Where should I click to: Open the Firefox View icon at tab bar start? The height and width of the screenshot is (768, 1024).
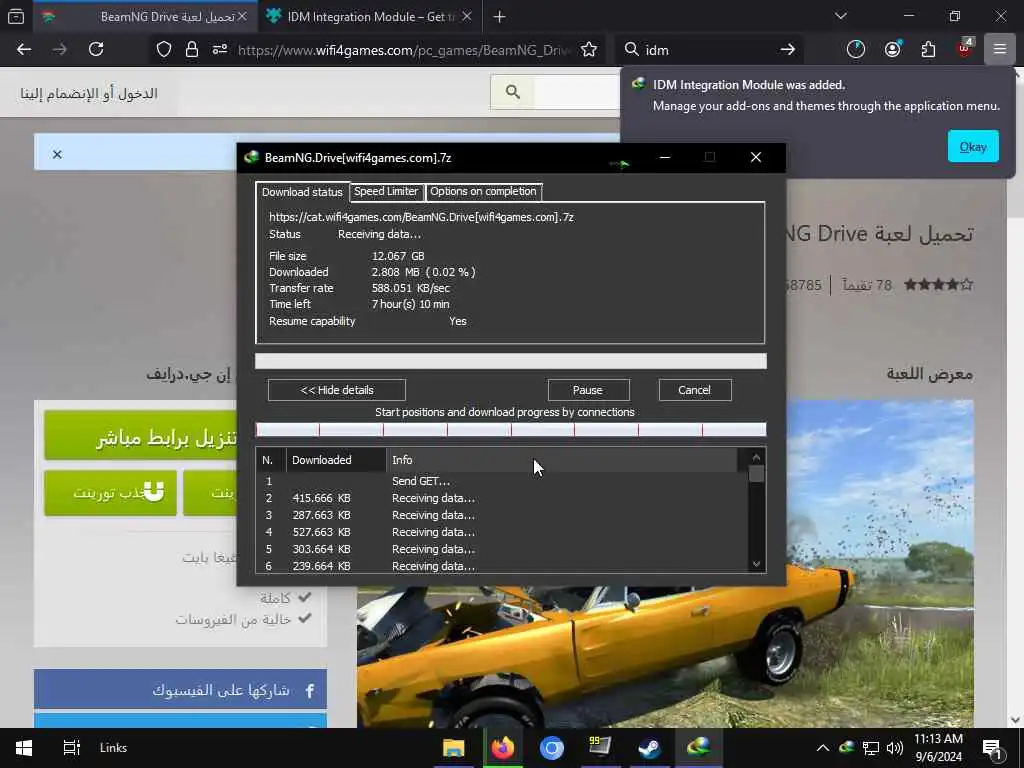[x=16, y=17]
